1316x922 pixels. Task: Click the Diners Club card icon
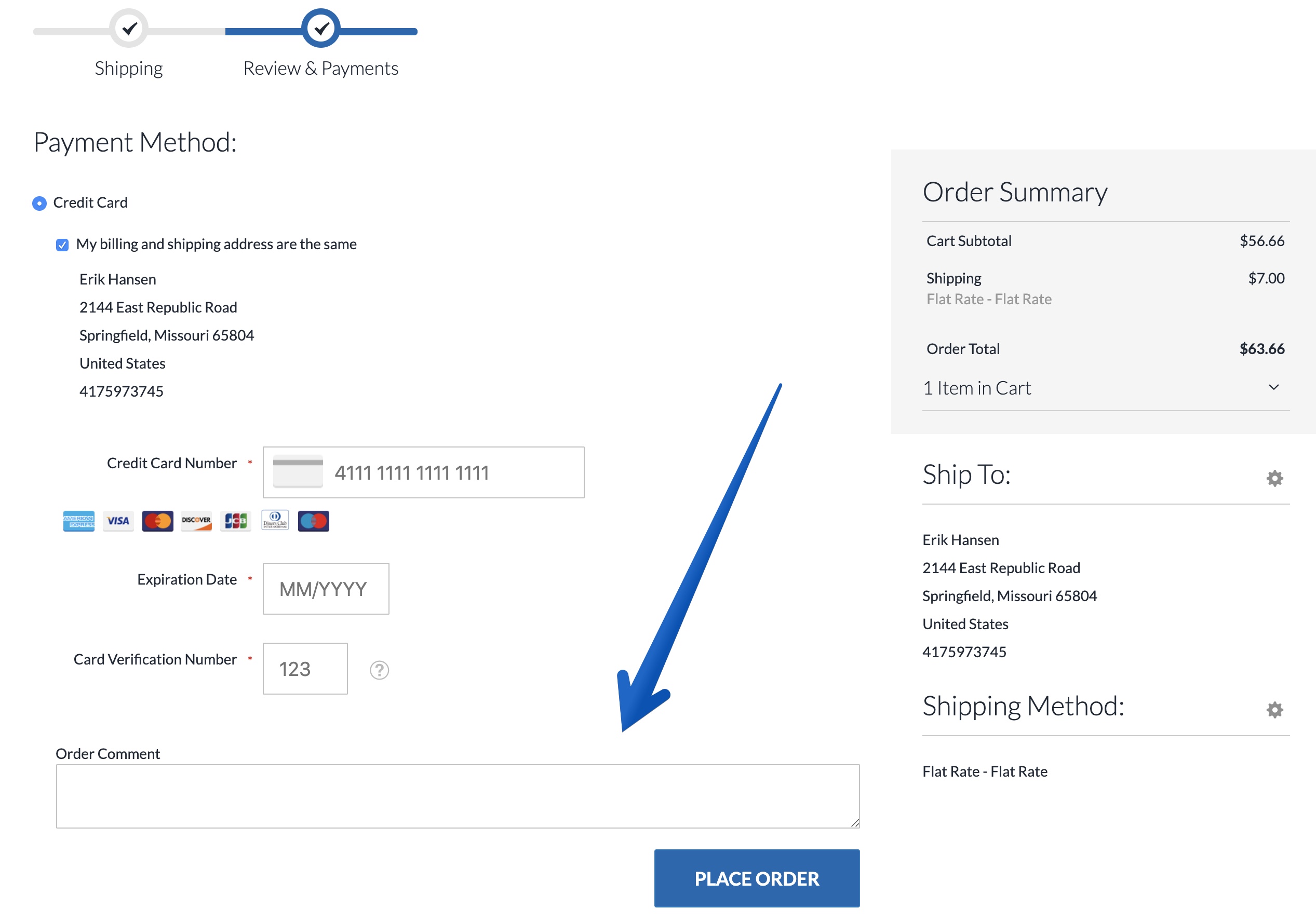(x=275, y=520)
